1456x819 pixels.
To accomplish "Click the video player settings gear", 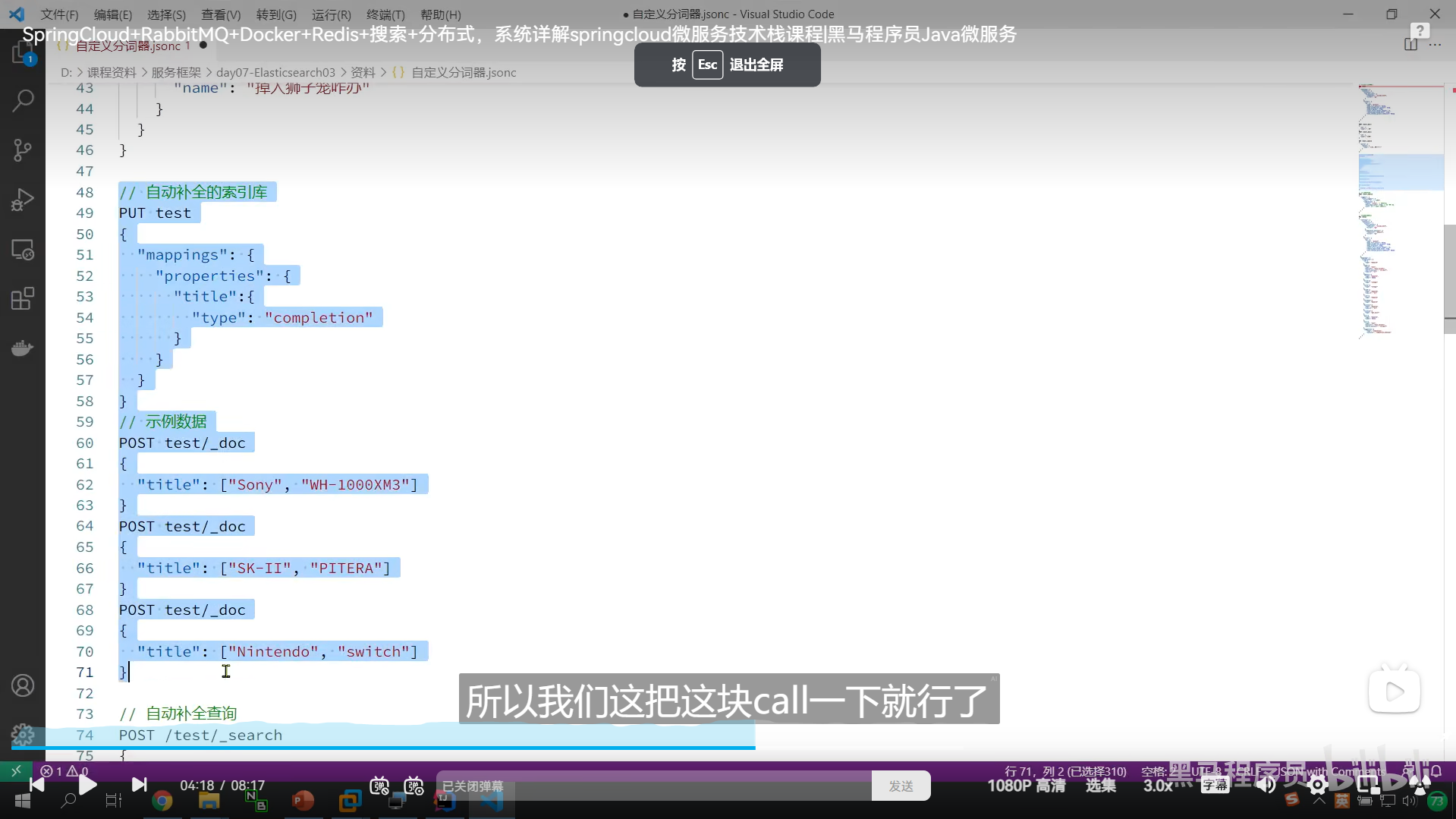I will pos(1318,786).
